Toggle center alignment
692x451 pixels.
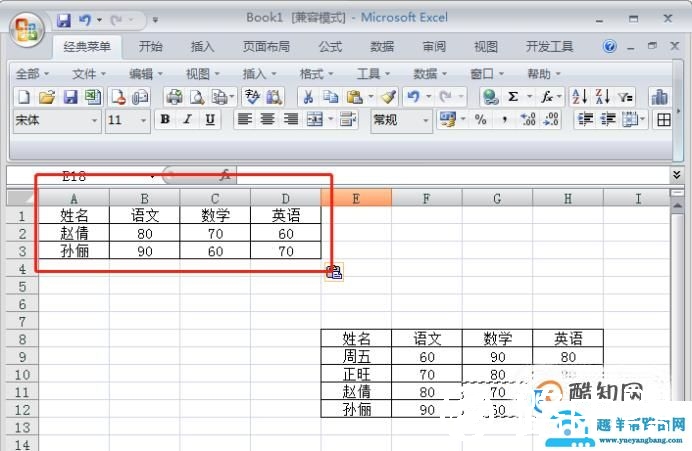(x=267, y=120)
